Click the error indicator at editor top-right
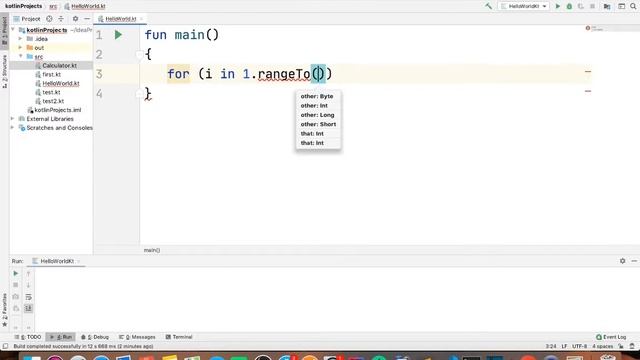640x360 pixels. tap(588, 28)
